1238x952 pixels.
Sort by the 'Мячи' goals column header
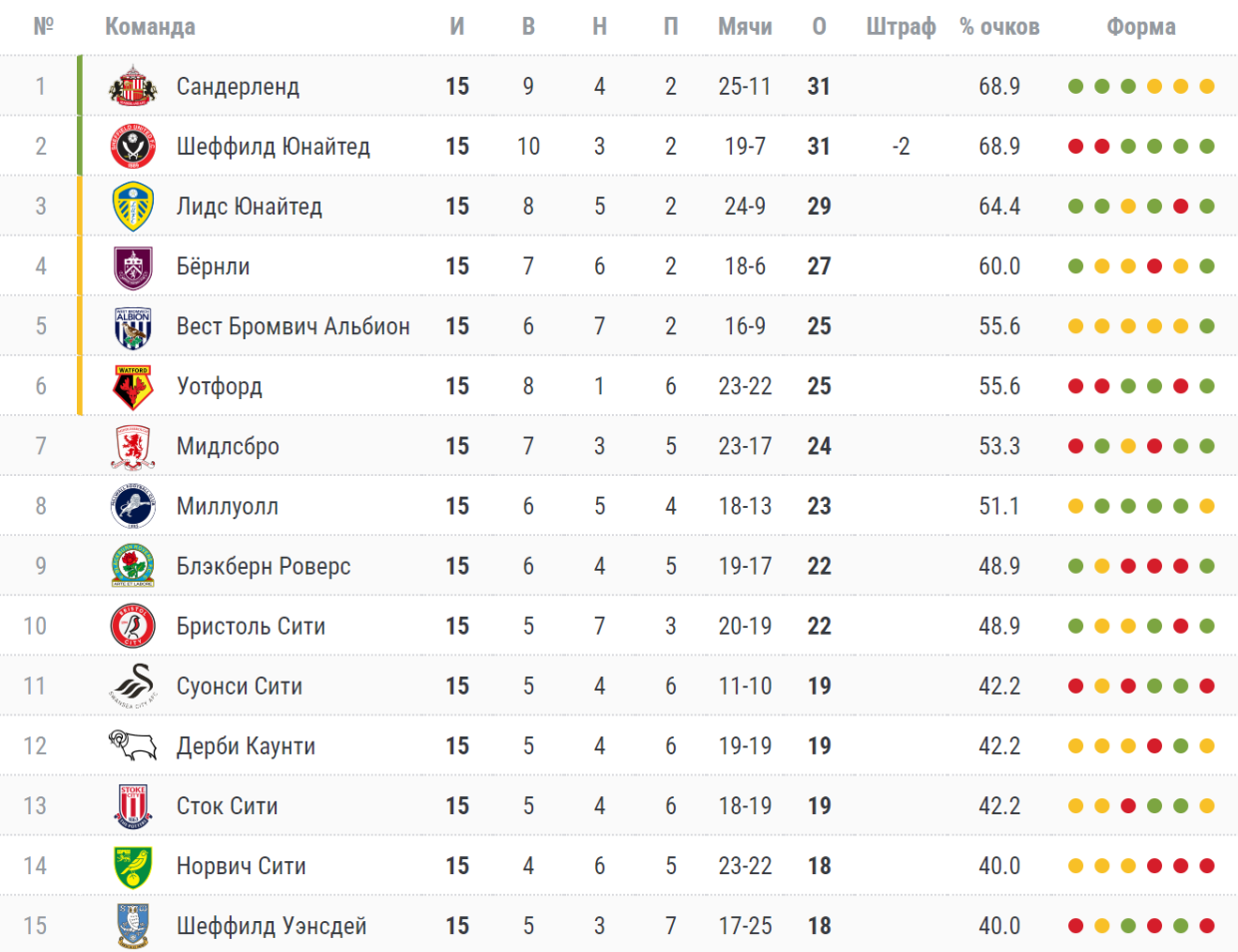tap(745, 27)
